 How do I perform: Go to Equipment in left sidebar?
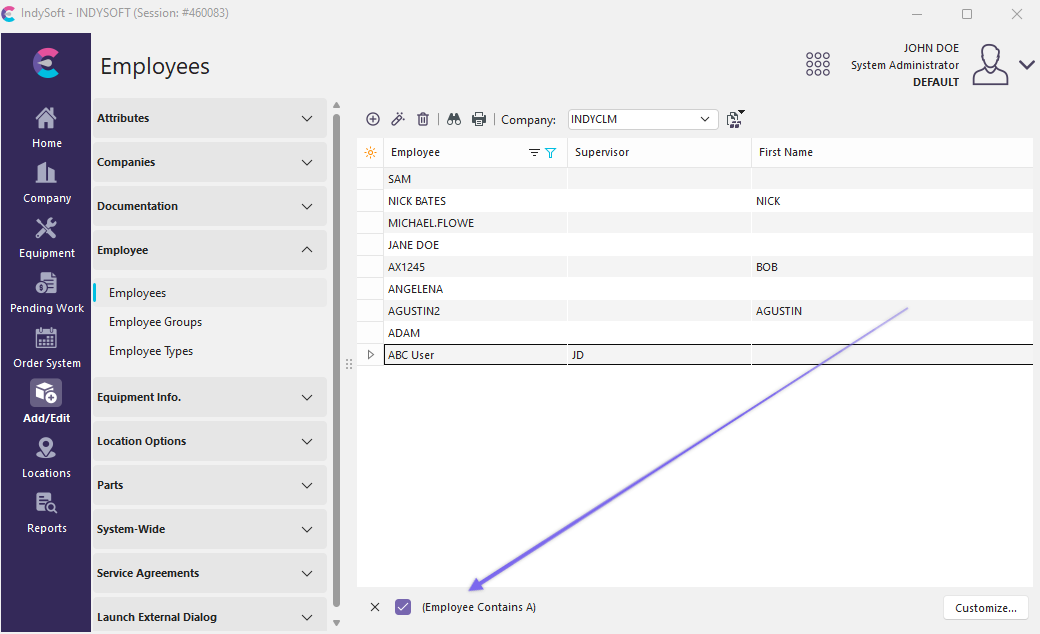pyautogui.click(x=46, y=239)
